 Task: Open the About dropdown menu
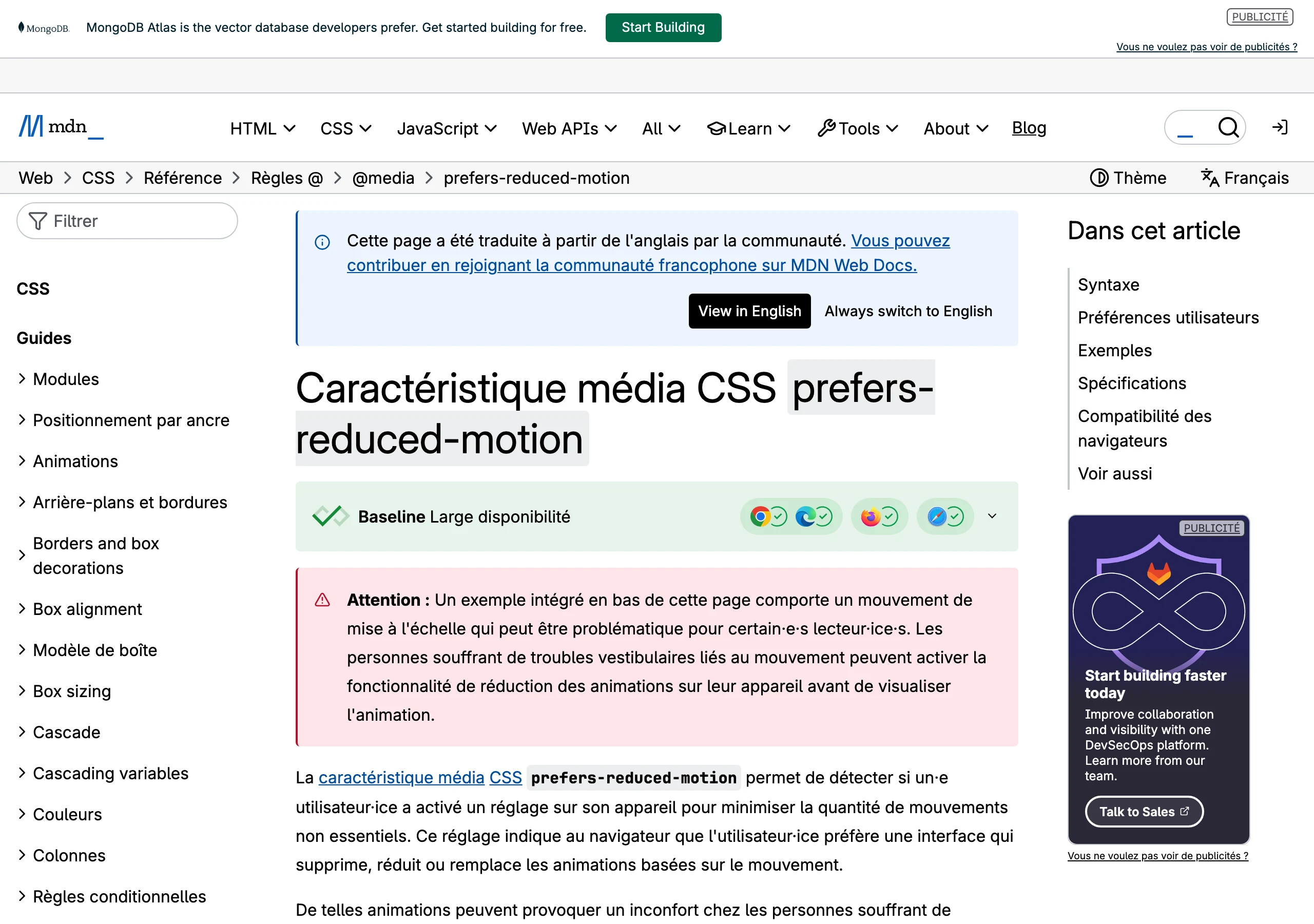(x=955, y=128)
